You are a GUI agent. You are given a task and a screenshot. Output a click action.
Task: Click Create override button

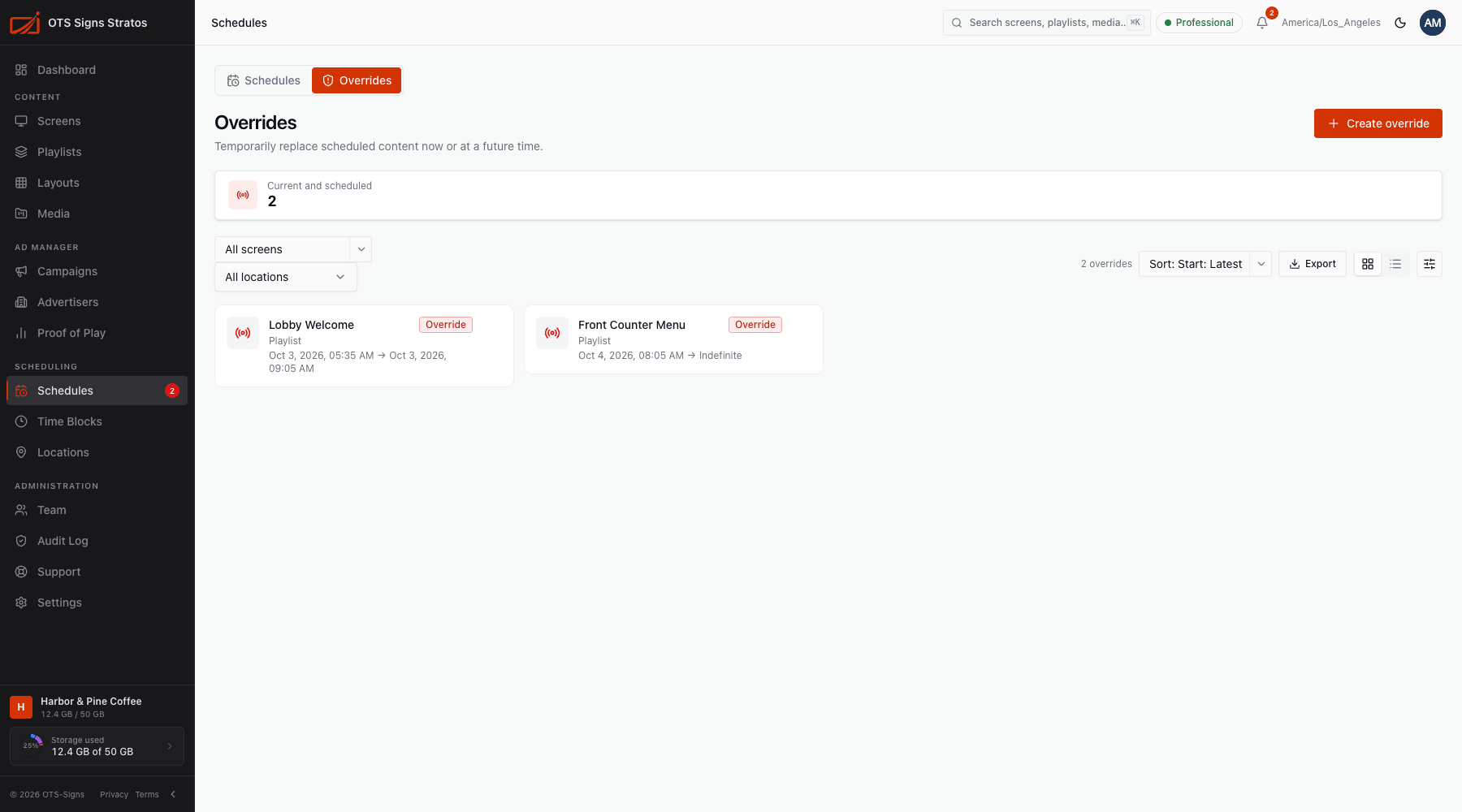(x=1378, y=123)
